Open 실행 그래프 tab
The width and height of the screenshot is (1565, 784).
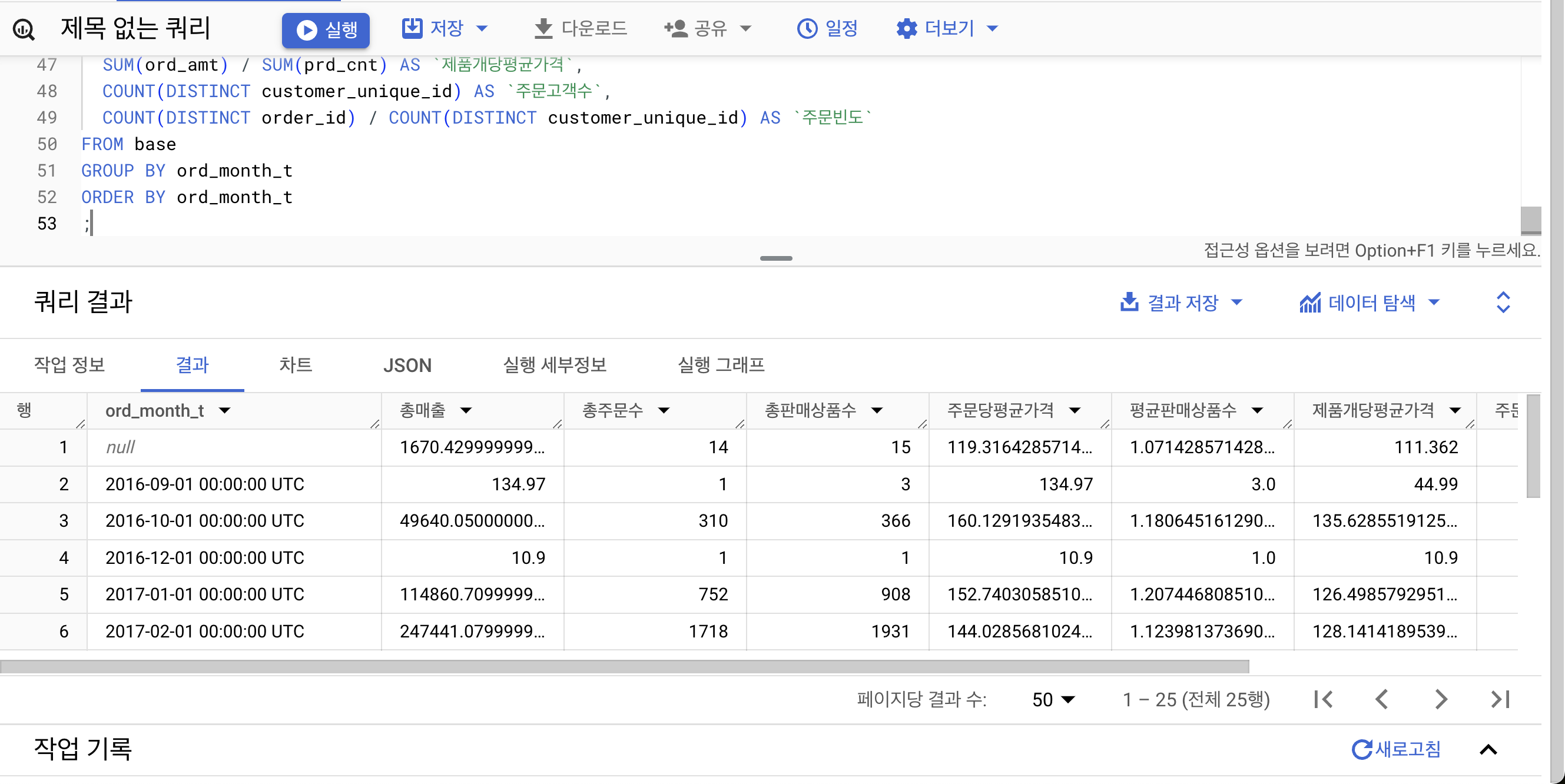click(x=721, y=365)
